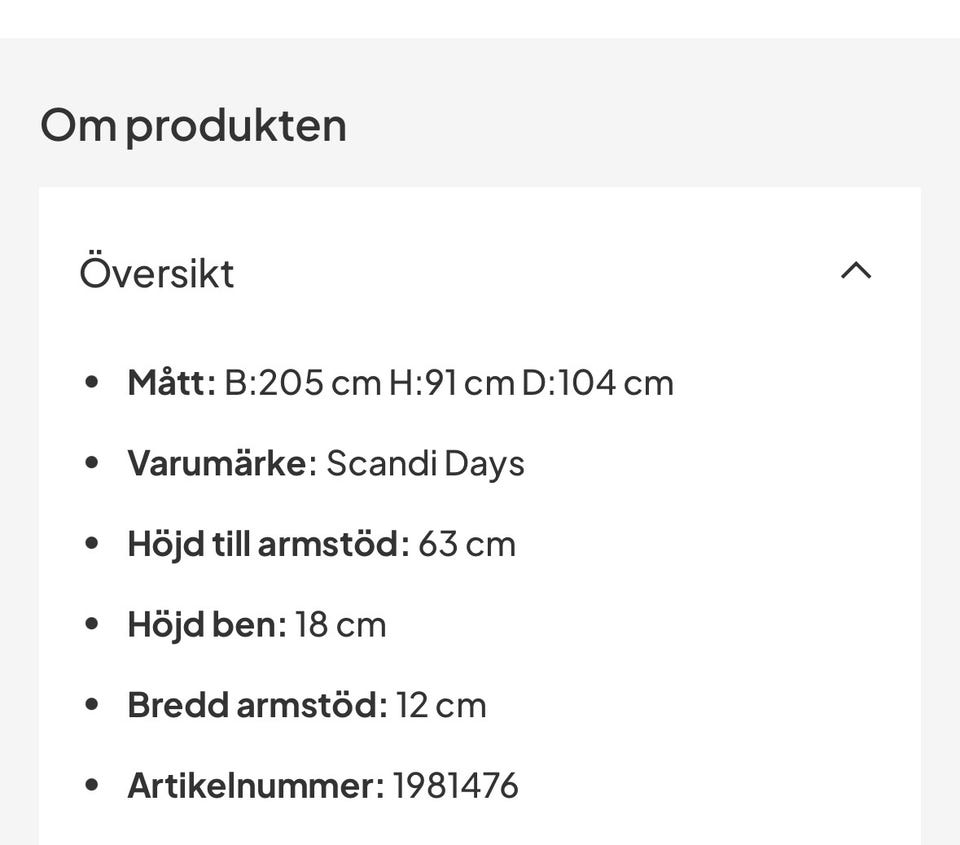Click the upward chevron beside Översikt
The height and width of the screenshot is (845, 960).
click(x=855, y=271)
